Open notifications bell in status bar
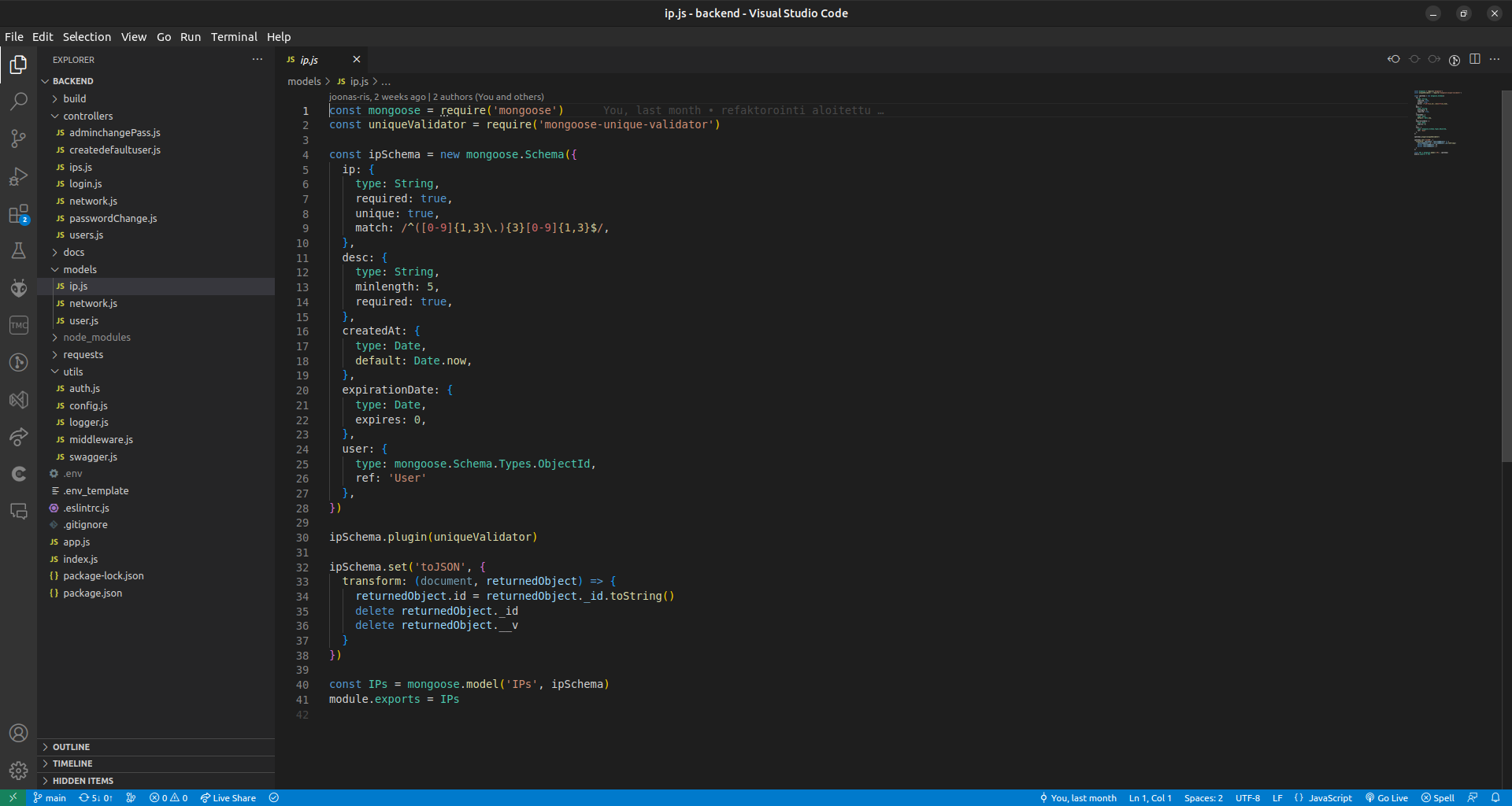1512x806 pixels. coord(1495,797)
